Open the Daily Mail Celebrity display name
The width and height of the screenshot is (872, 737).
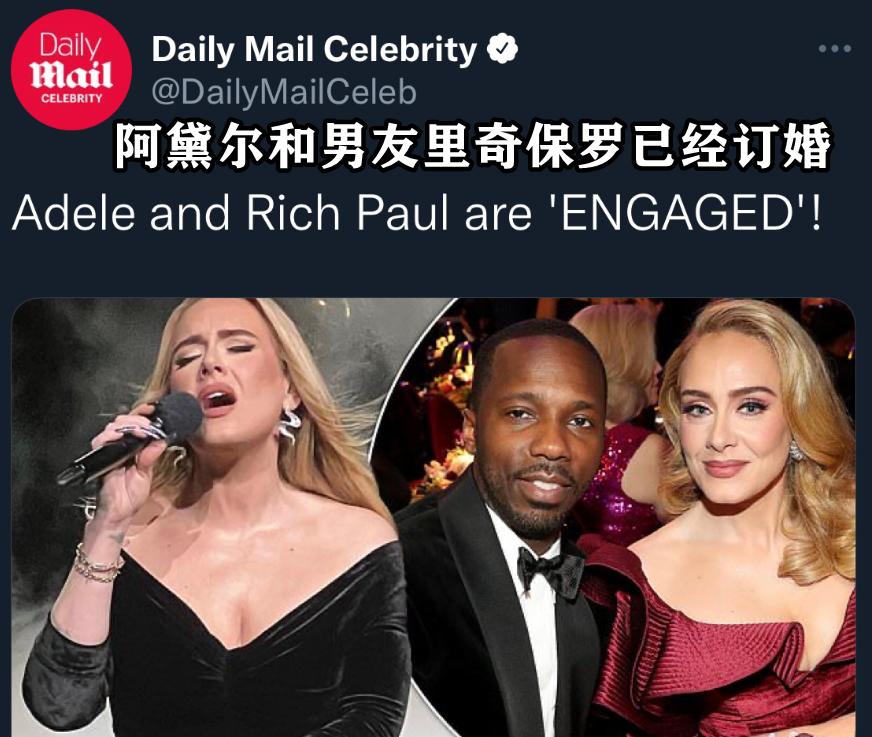click(314, 49)
